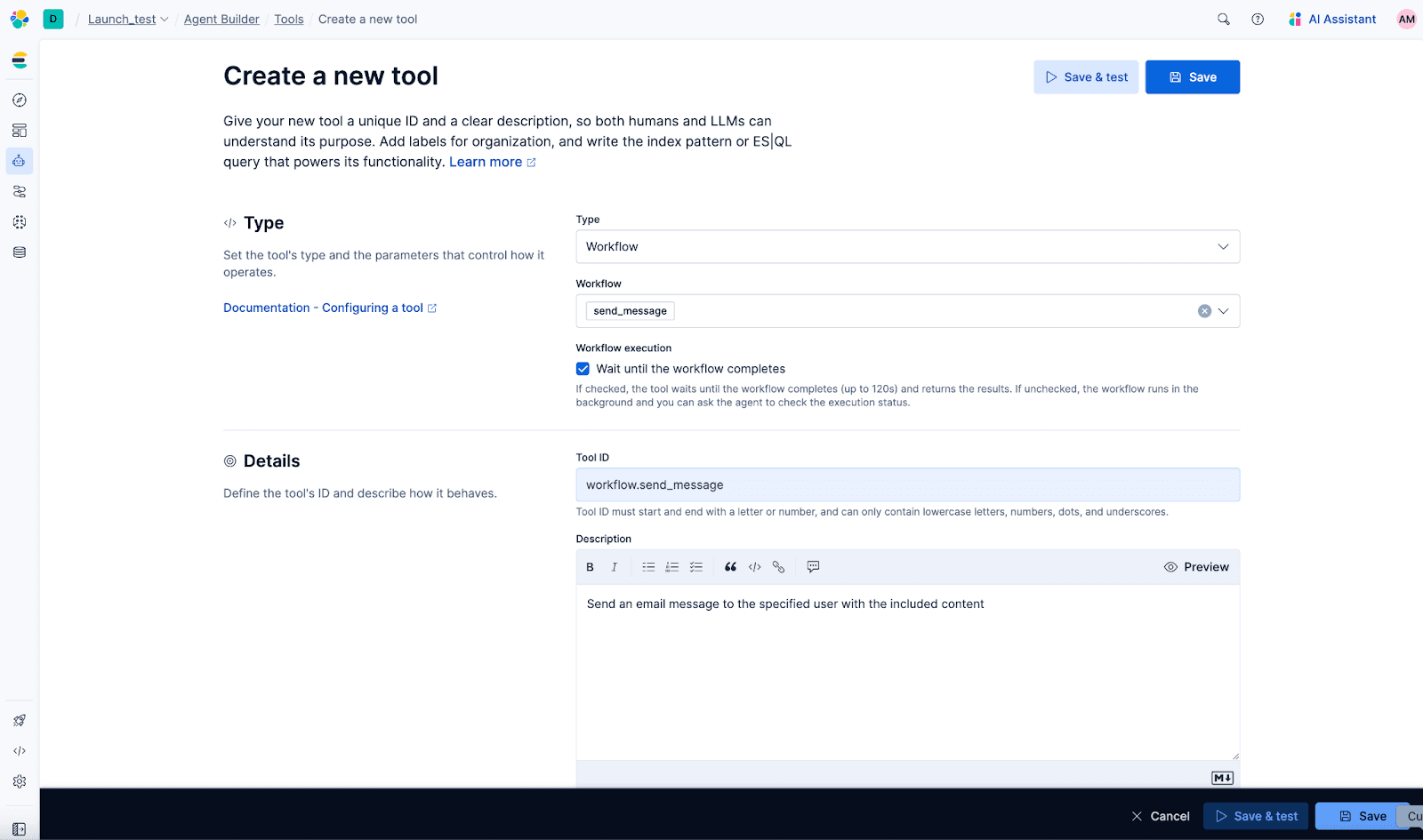Expand the Workflow selector dropdown

[1224, 310]
